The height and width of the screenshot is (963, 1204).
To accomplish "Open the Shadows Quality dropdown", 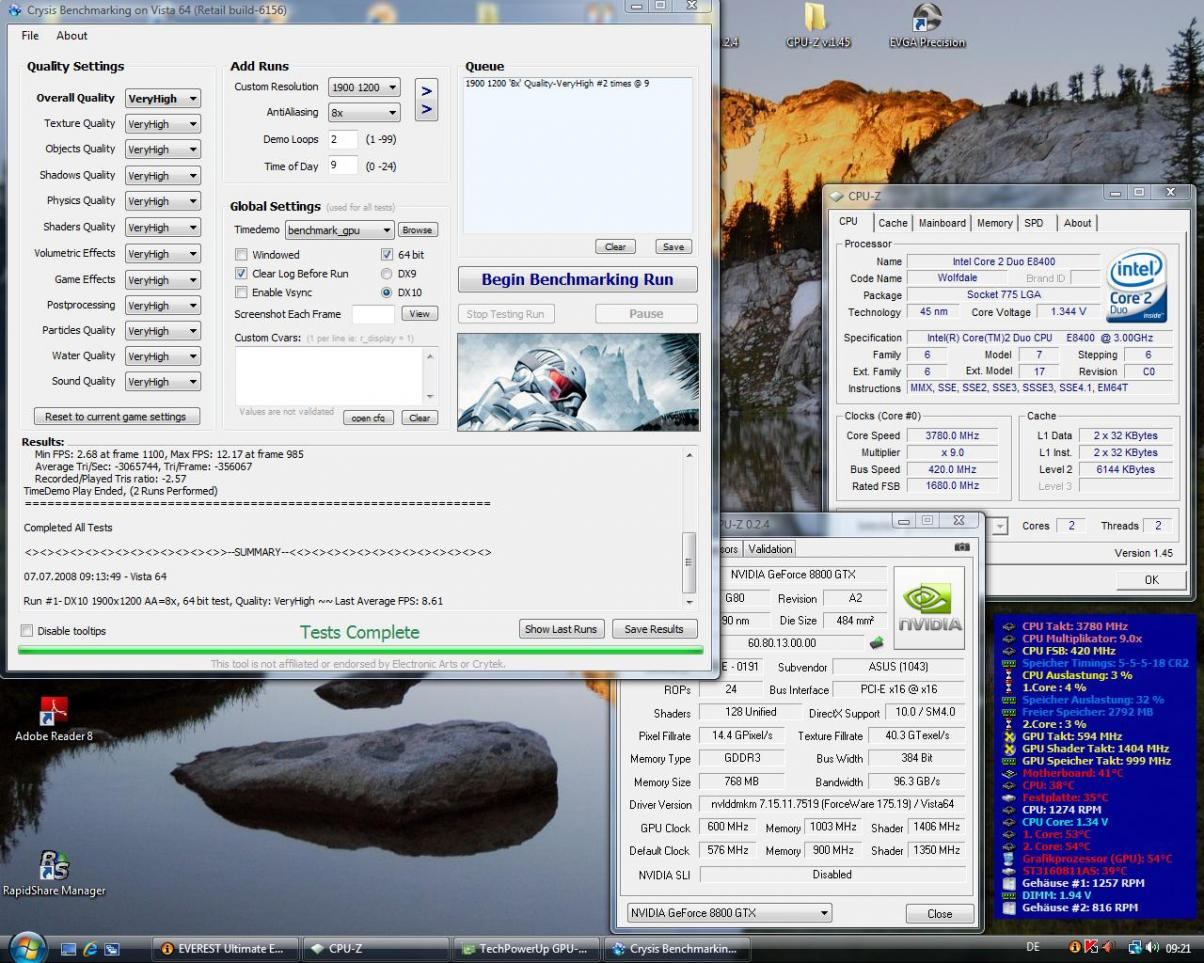I will tap(163, 176).
